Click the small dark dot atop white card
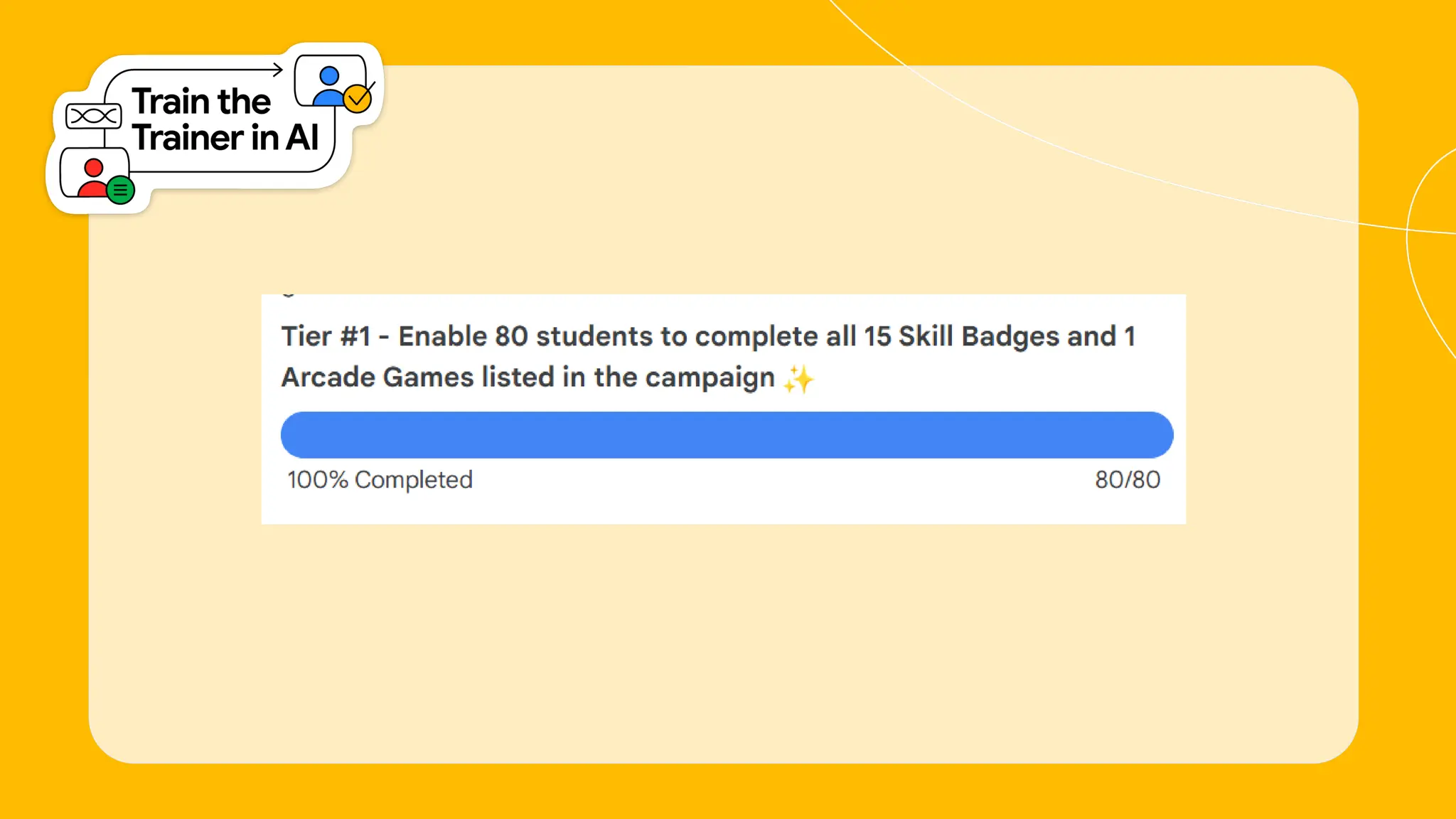 [288, 294]
